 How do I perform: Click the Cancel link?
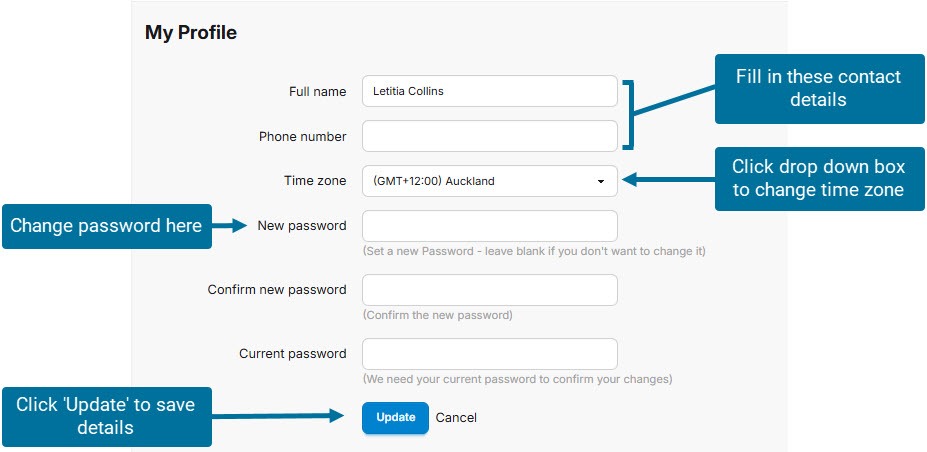(456, 418)
